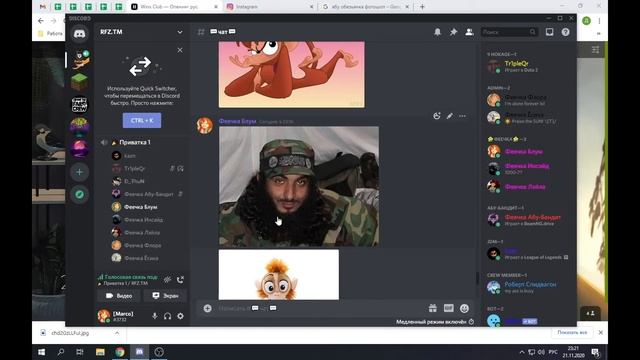Open Explore Public Servers compass icon
The height and width of the screenshot is (360, 640).
(80, 194)
